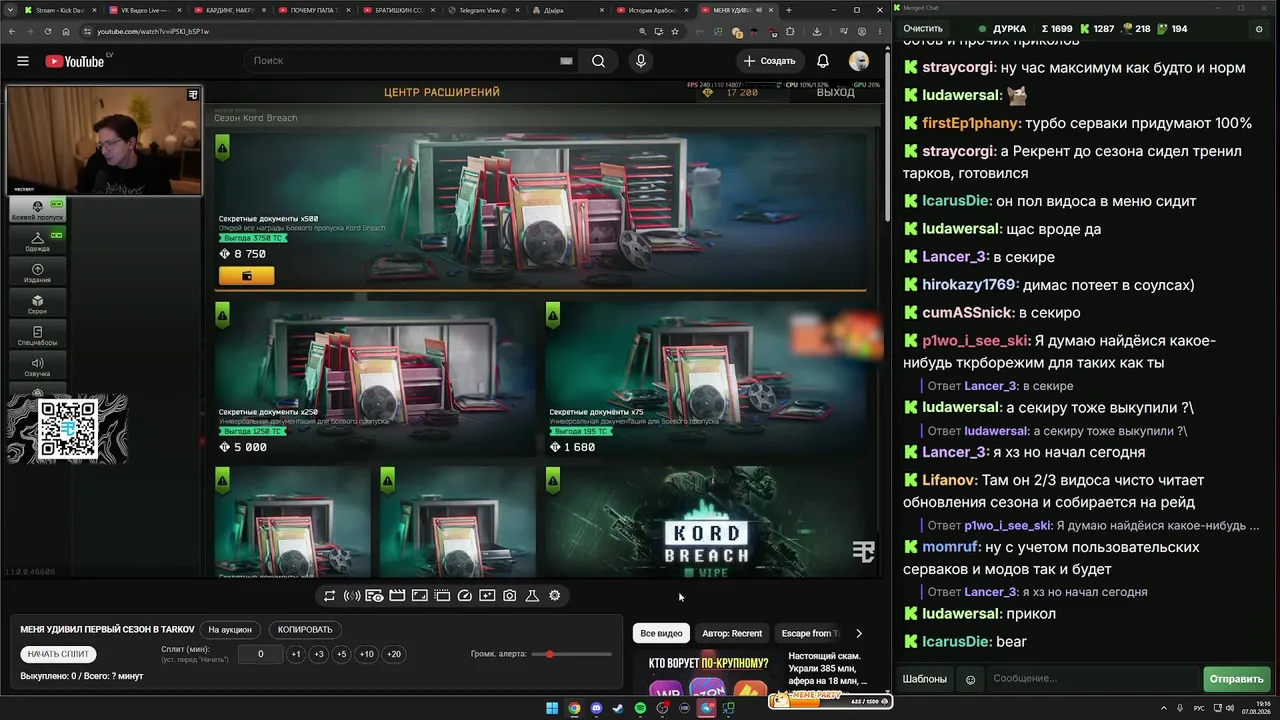Add +5 minutes to split
The image size is (1280, 720).
342,654
